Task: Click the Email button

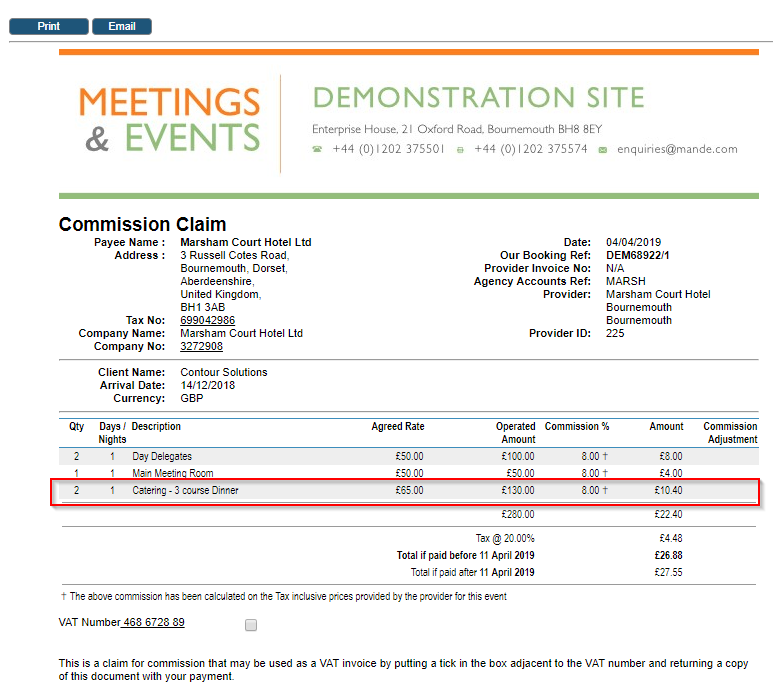Action: pos(122,27)
